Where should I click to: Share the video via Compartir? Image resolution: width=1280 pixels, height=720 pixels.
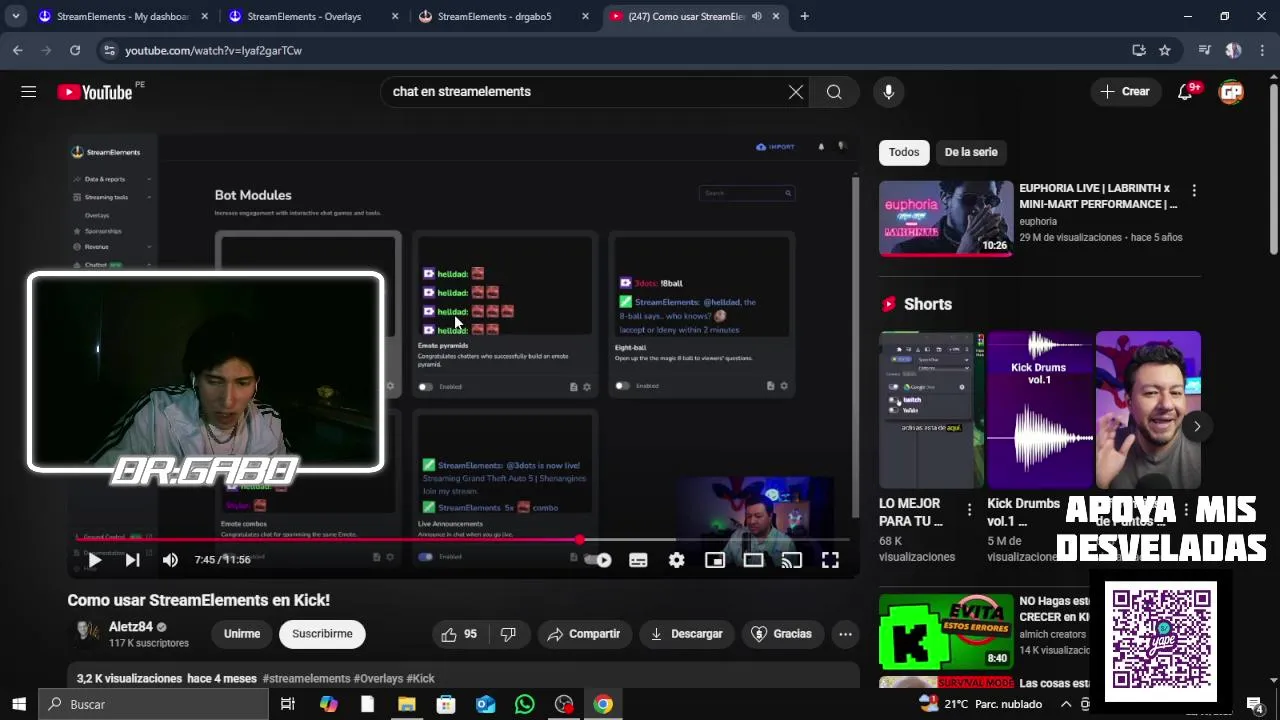tap(584, 634)
